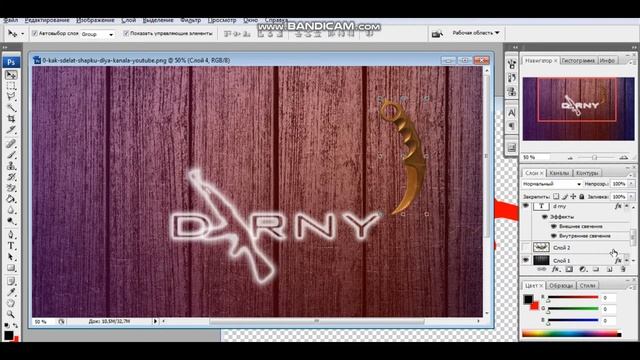Switch to the Образцы tab
Viewport: 640px width, 360px height.
click(x=560, y=285)
